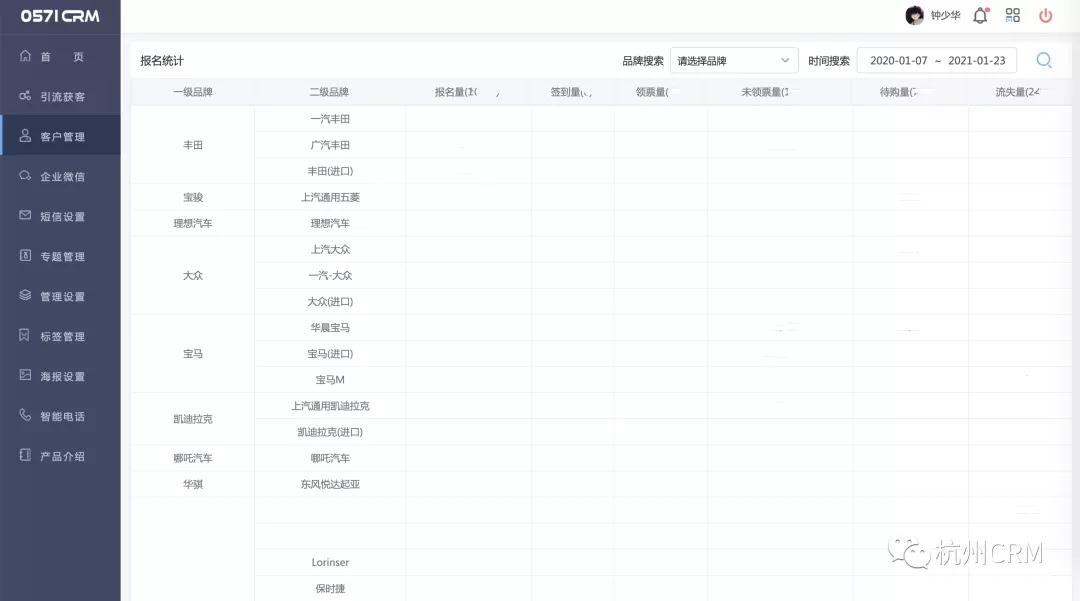The height and width of the screenshot is (601, 1080).
Task: Click the 一级品牌 column header
Action: pos(193,92)
